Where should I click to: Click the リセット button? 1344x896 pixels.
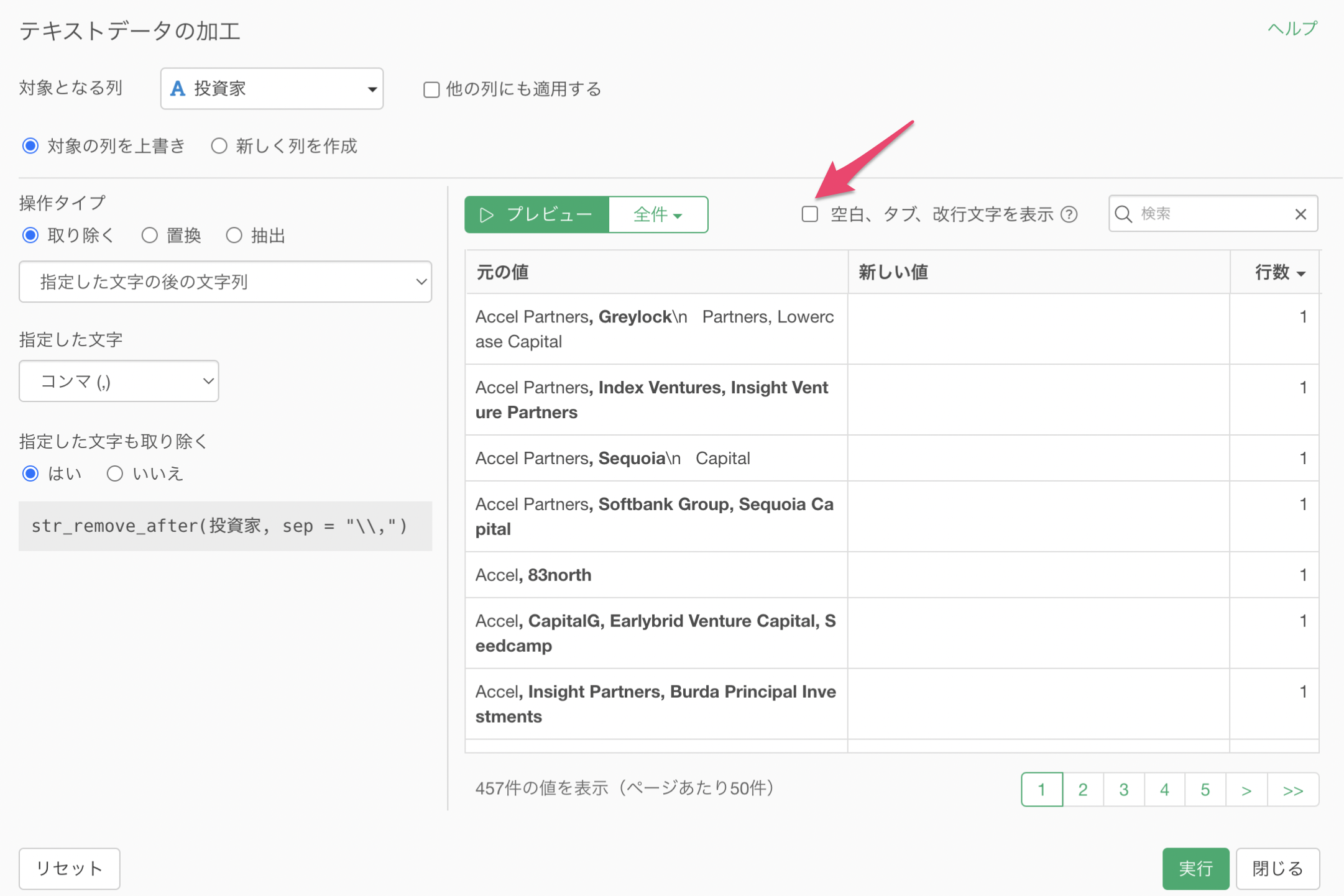pyautogui.click(x=70, y=869)
